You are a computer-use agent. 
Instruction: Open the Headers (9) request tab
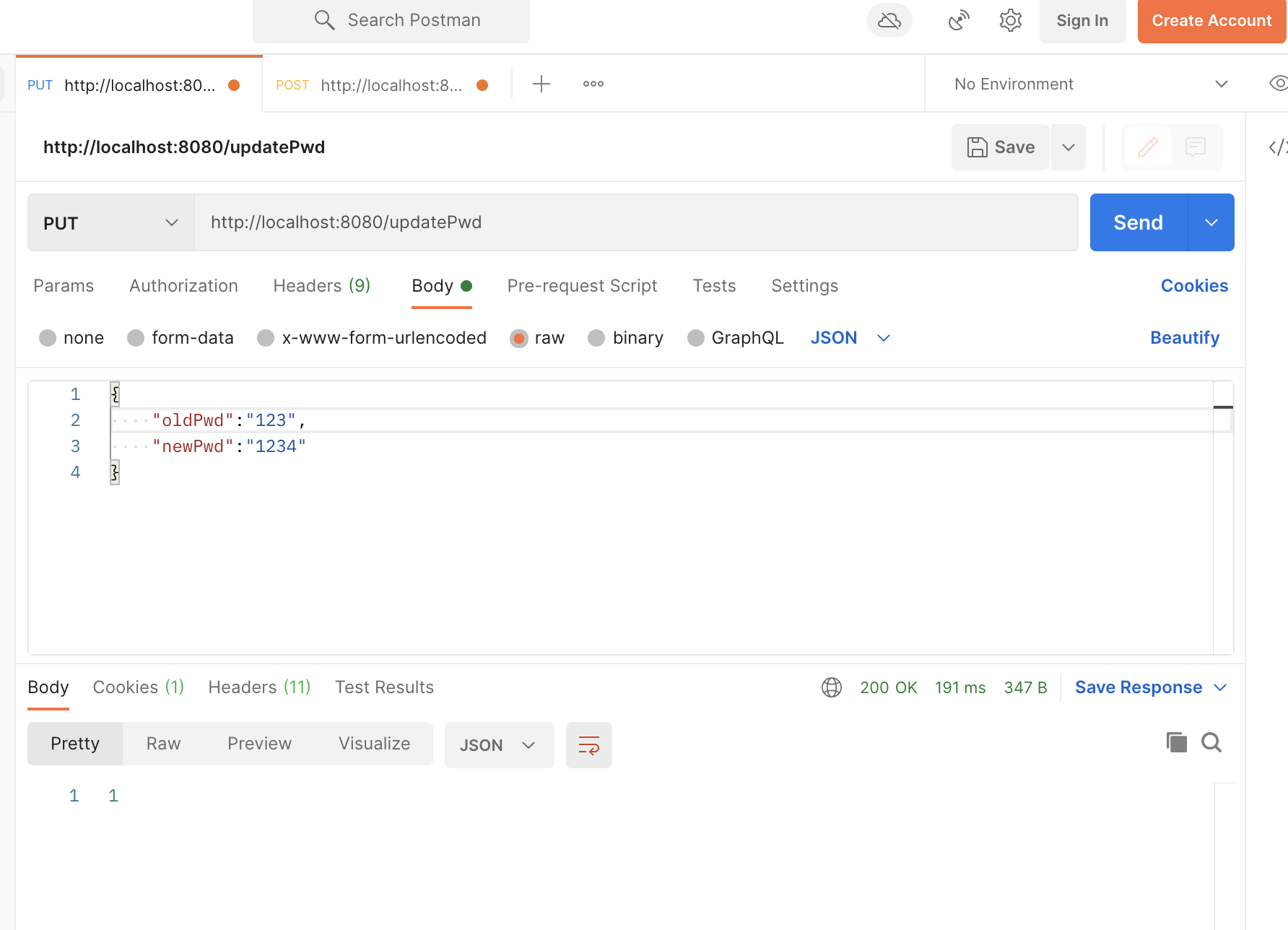point(322,286)
